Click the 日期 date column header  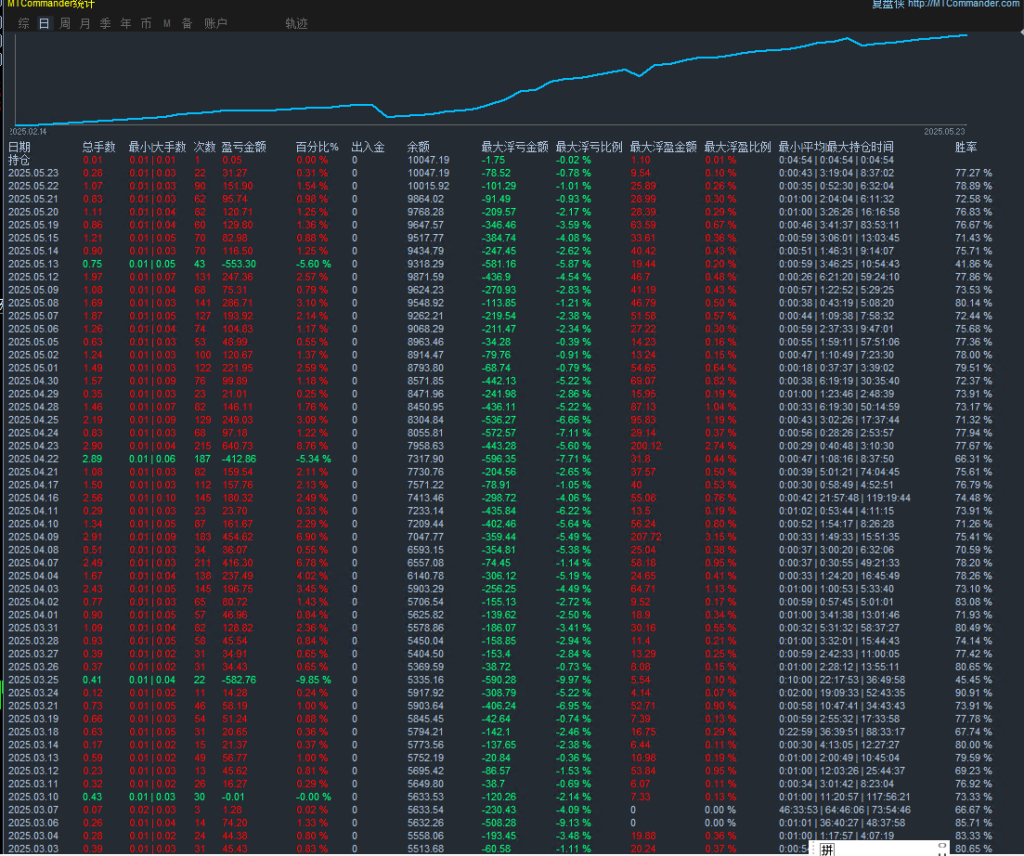[x=19, y=147]
